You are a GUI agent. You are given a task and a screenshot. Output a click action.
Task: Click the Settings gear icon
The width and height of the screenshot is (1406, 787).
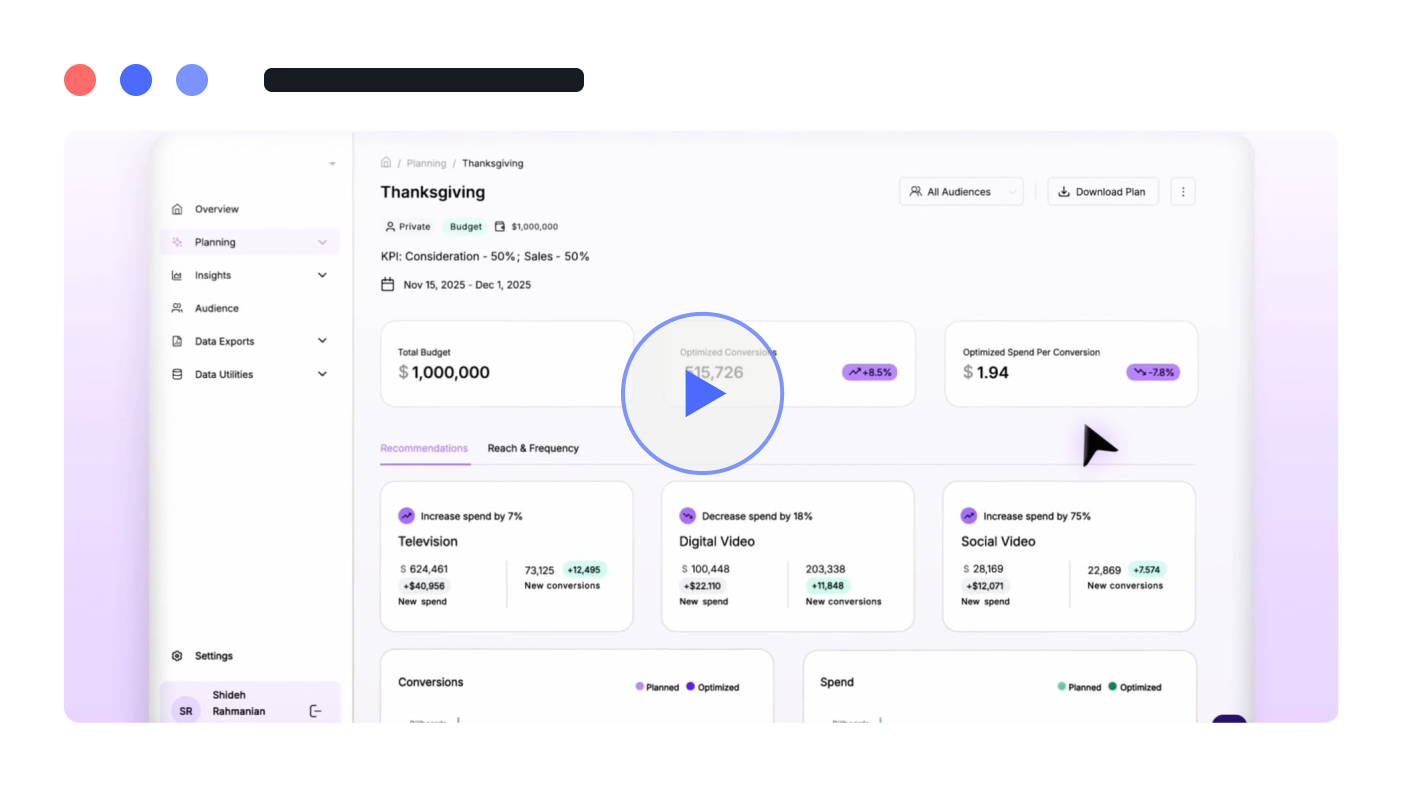177,656
